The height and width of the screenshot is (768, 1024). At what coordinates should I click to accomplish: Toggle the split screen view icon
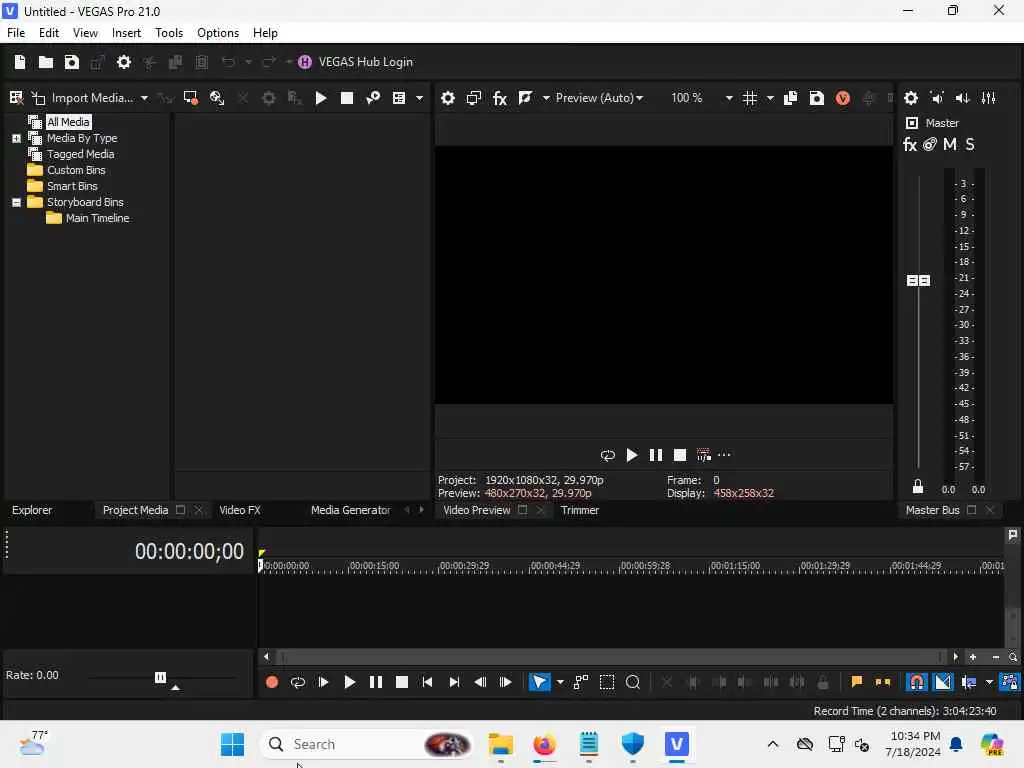525,98
